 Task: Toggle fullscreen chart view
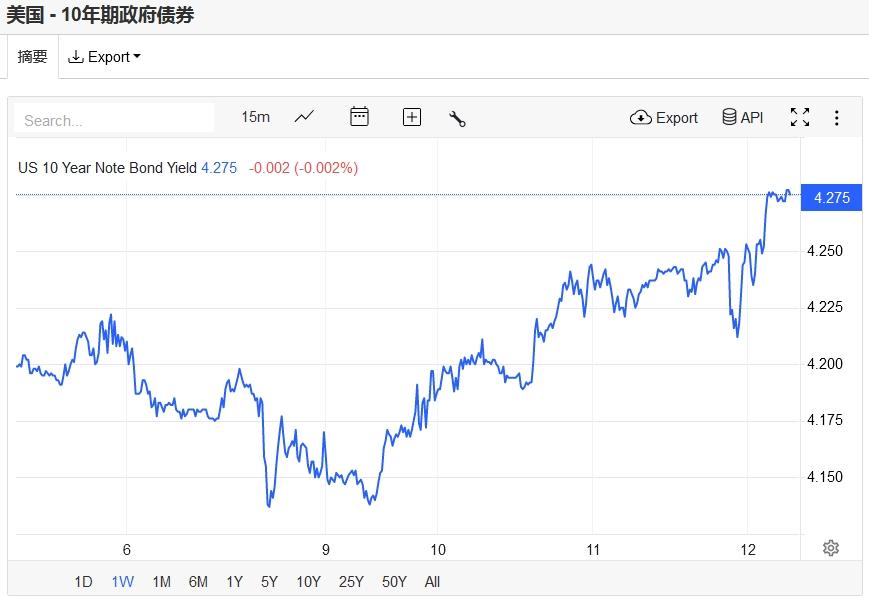tap(800, 117)
